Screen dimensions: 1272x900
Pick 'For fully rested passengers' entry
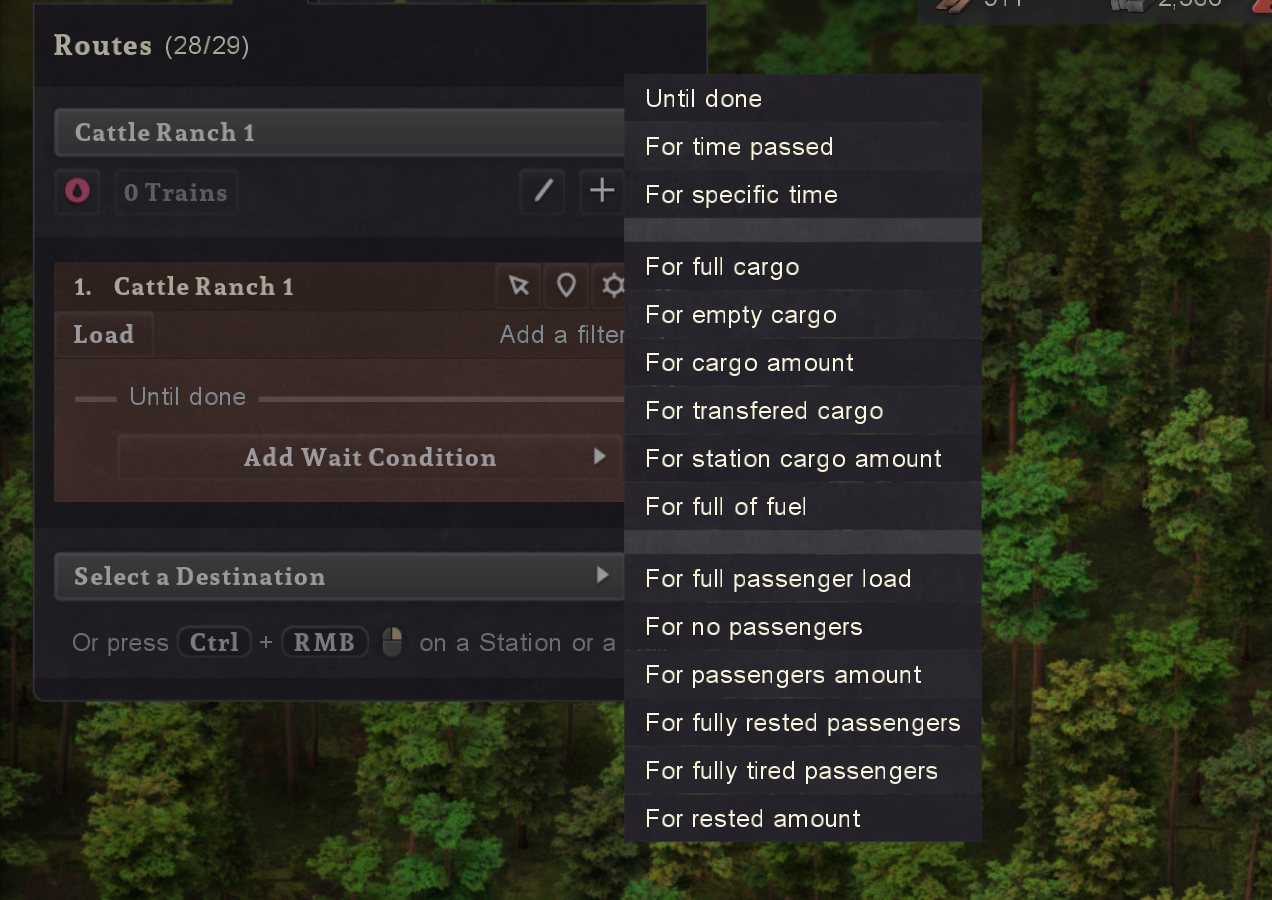tap(802, 723)
